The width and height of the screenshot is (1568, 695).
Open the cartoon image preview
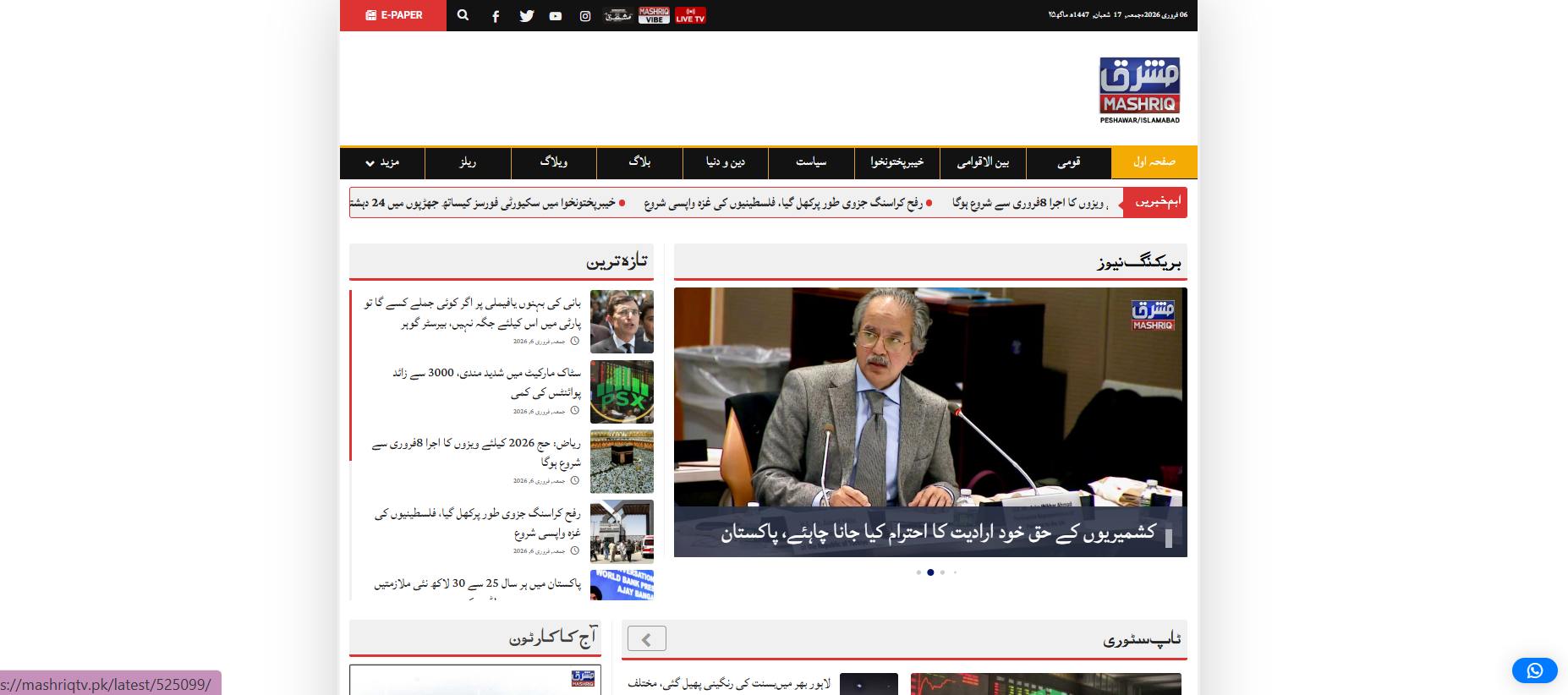[x=475, y=680]
